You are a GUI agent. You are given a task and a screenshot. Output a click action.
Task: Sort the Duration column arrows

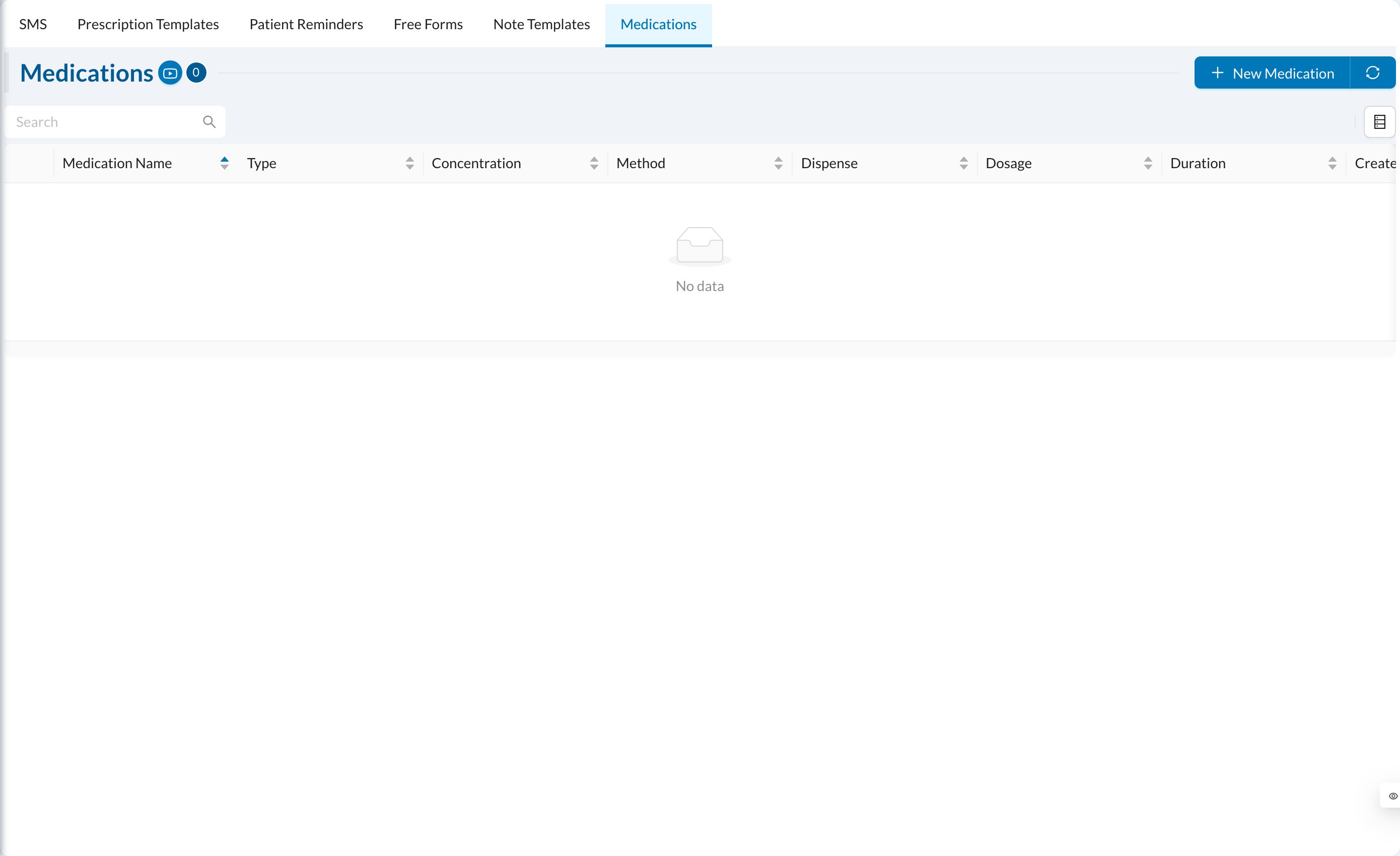coord(1333,163)
